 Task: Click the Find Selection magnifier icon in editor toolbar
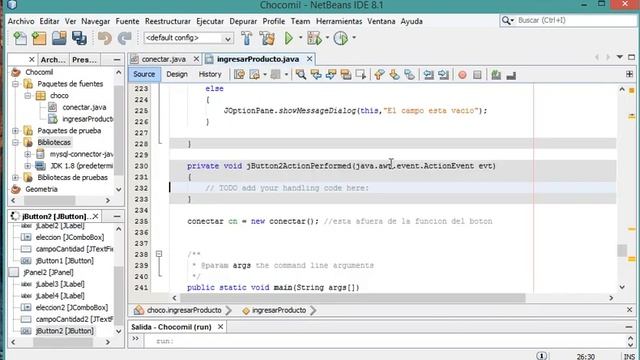301,74
